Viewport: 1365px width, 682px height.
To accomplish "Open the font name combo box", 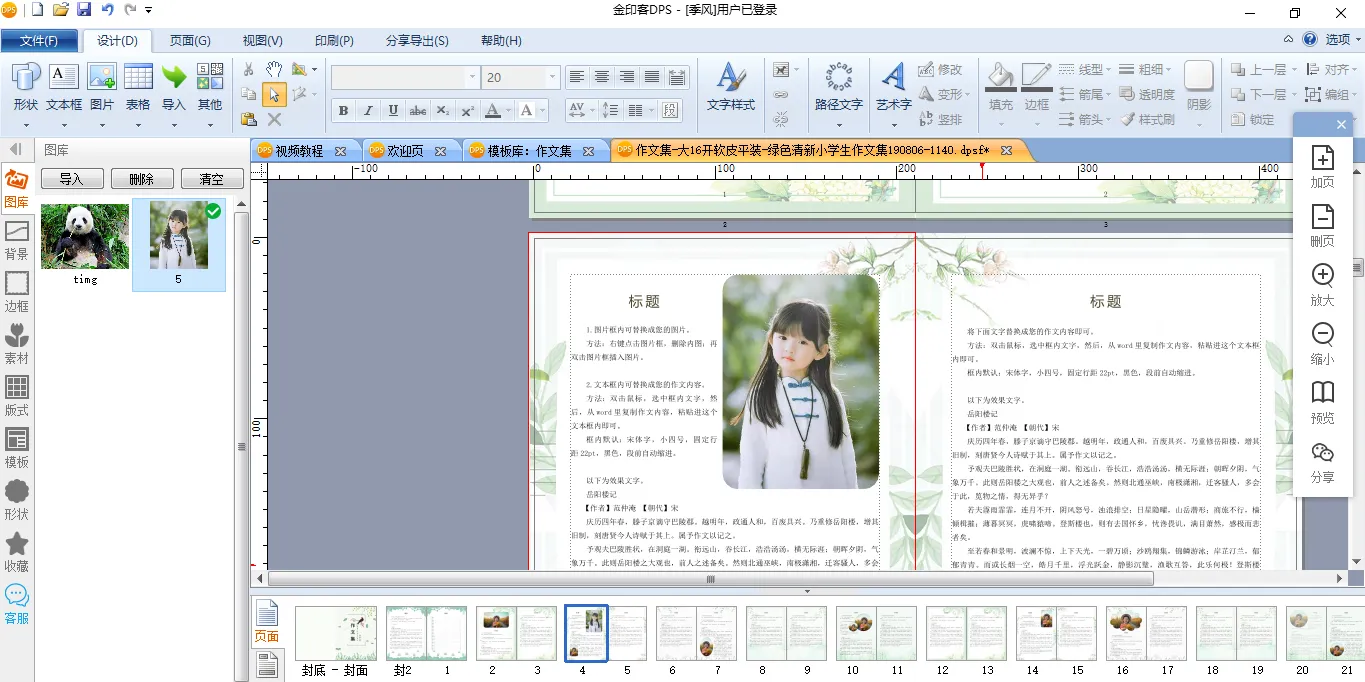I will [405, 78].
